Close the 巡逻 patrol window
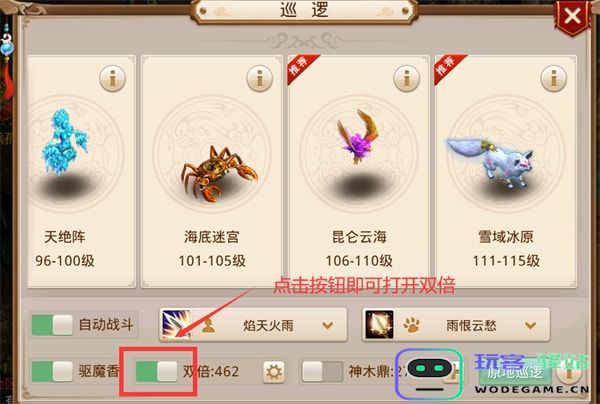The image size is (600, 404). [x=572, y=16]
